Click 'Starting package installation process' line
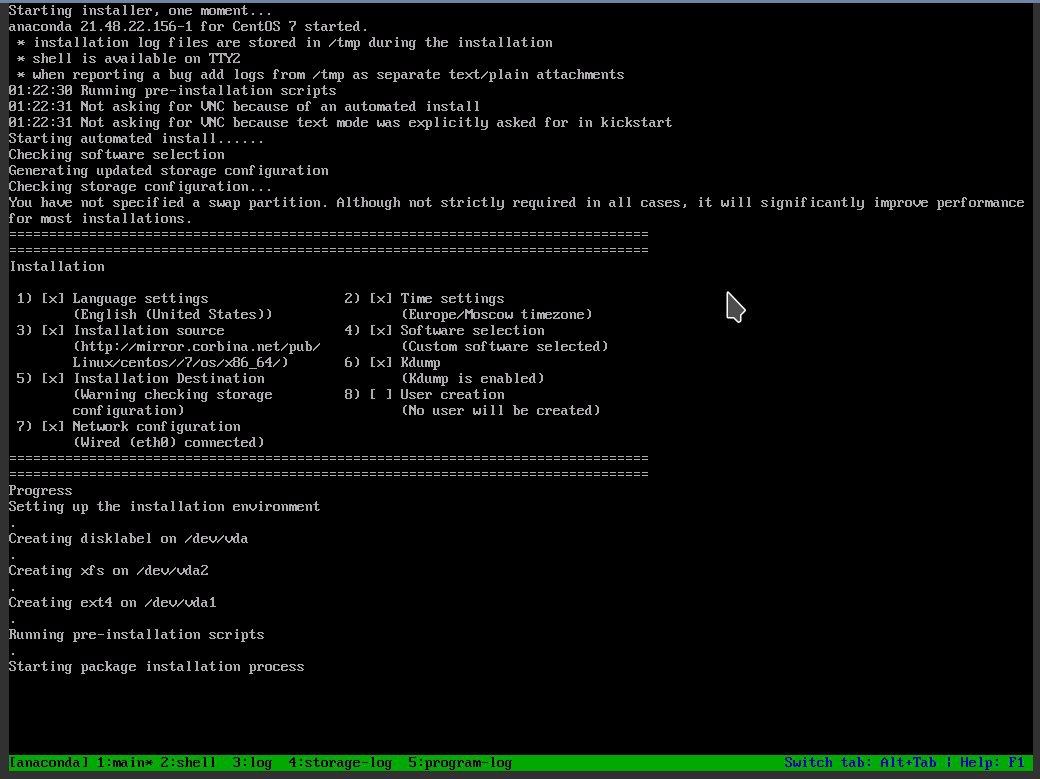1040x779 pixels. tap(157, 666)
